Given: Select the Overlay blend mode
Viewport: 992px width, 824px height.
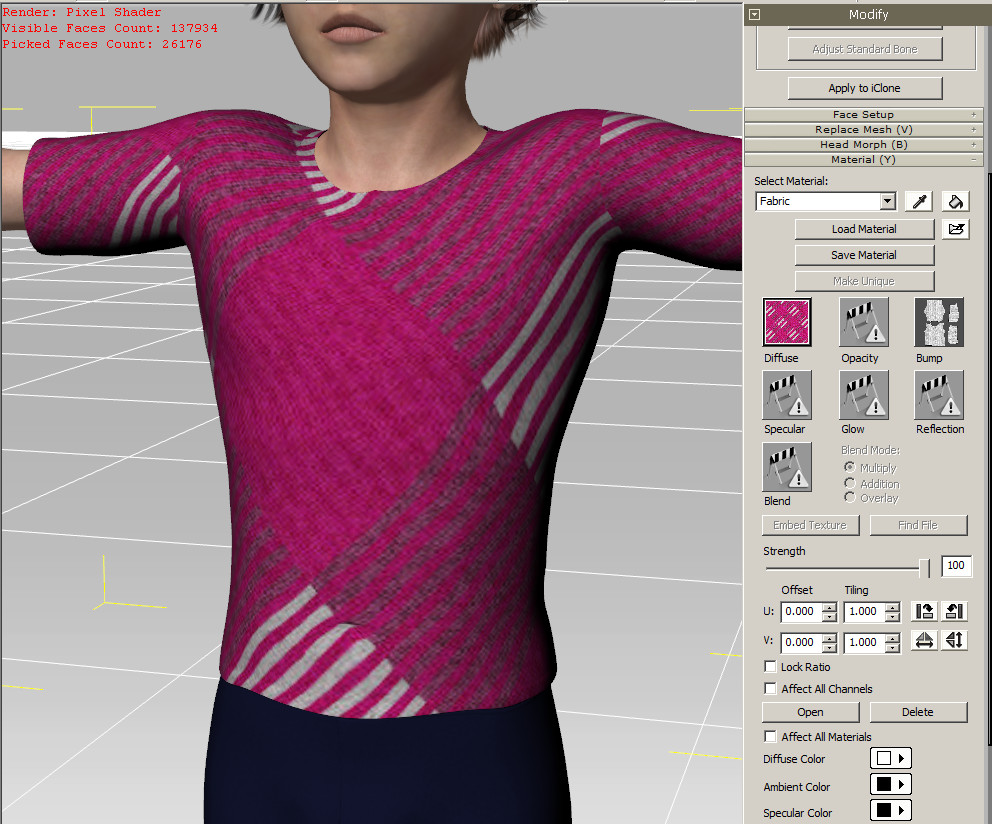Looking at the screenshot, I should coord(850,497).
